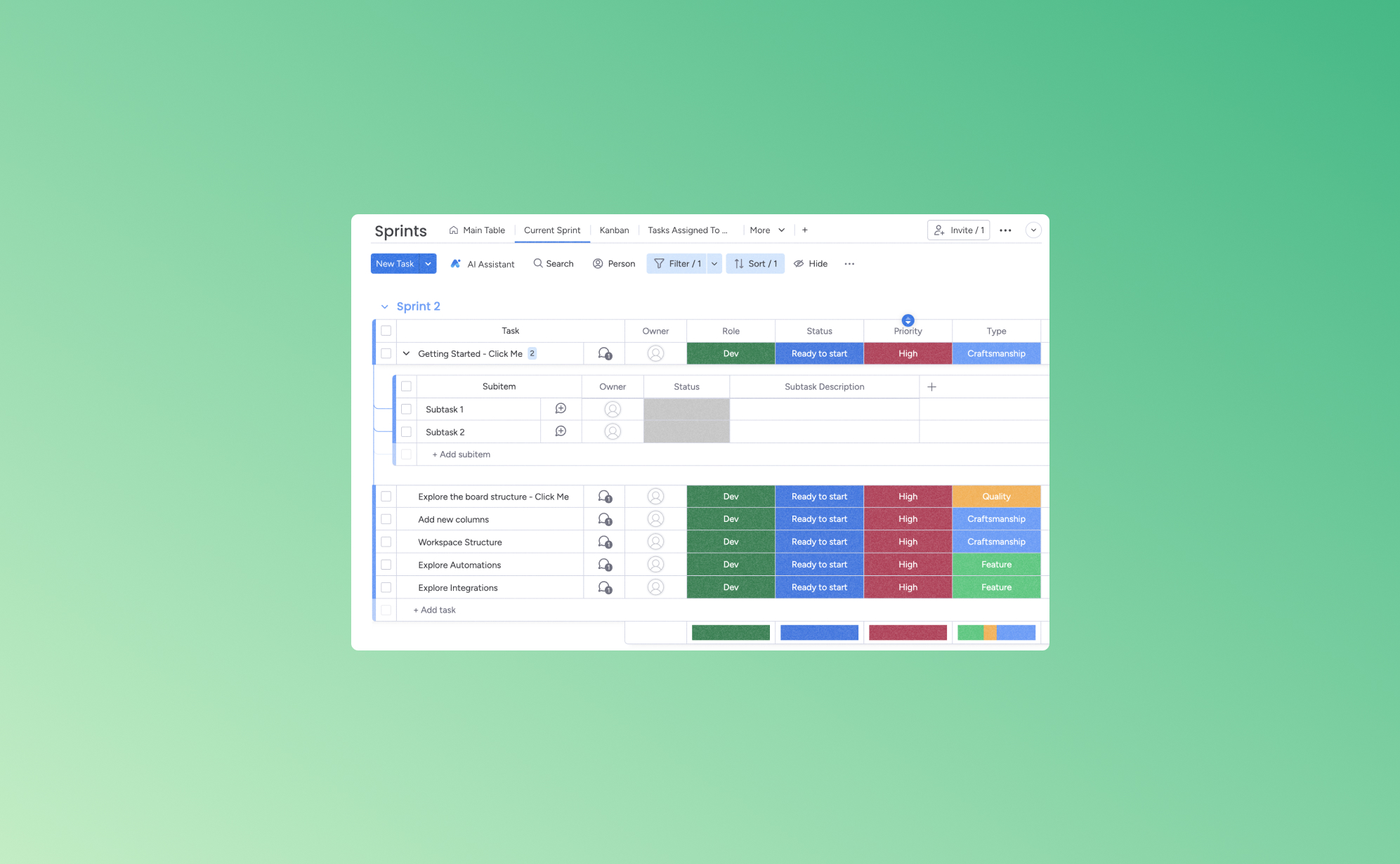The image size is (1400, 864).
Task: Select the Priority column header
Action: point(907,330)
